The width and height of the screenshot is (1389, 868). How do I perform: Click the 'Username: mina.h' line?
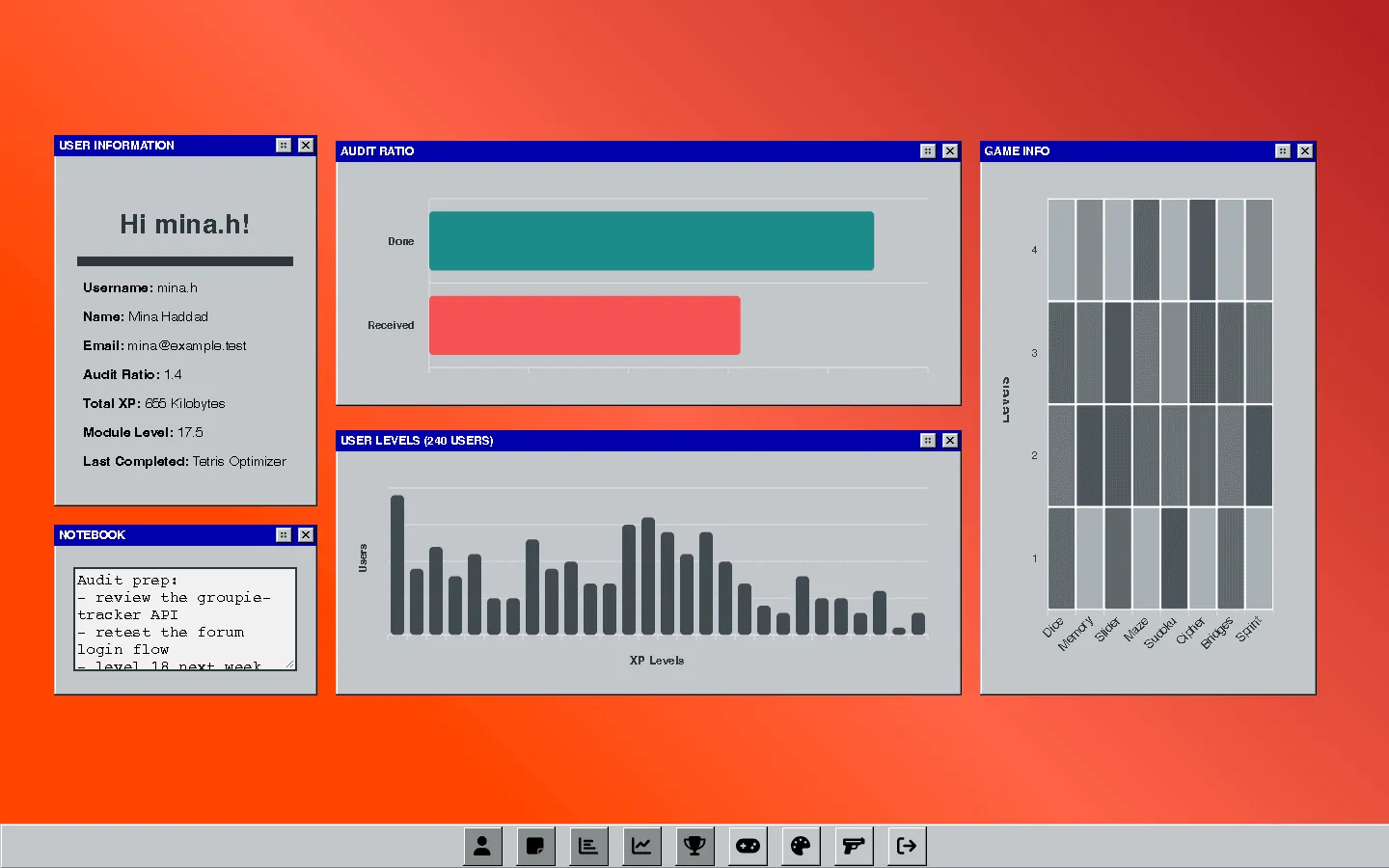pos(140,287)
